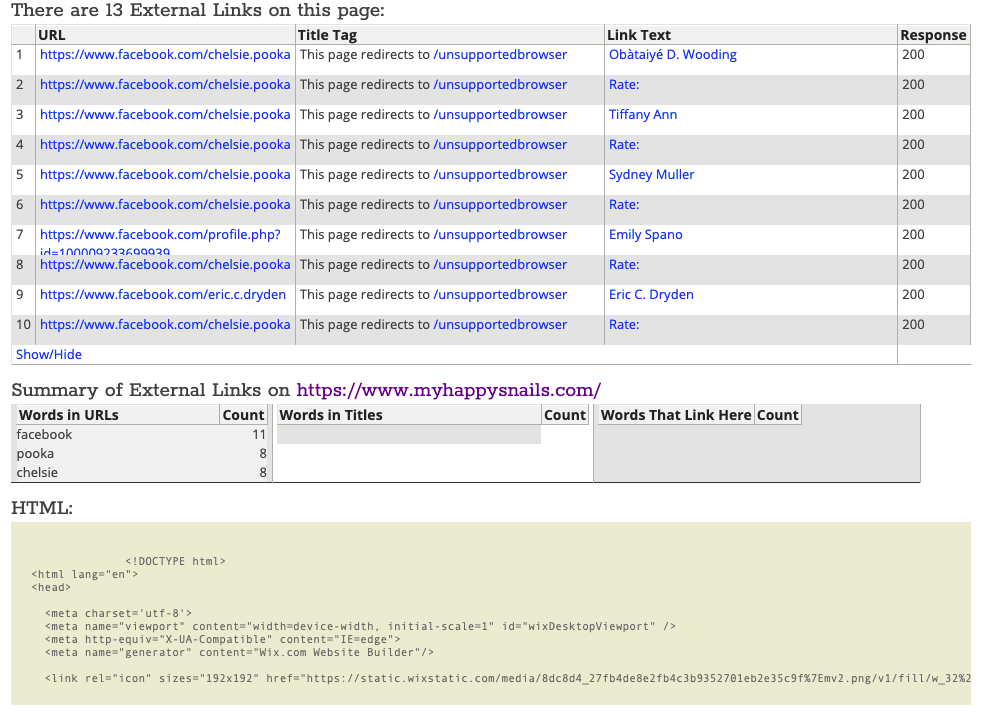Click the count value 11 for facebook
Viewport: 983px width, 712px height.
[x=259, y=435]
